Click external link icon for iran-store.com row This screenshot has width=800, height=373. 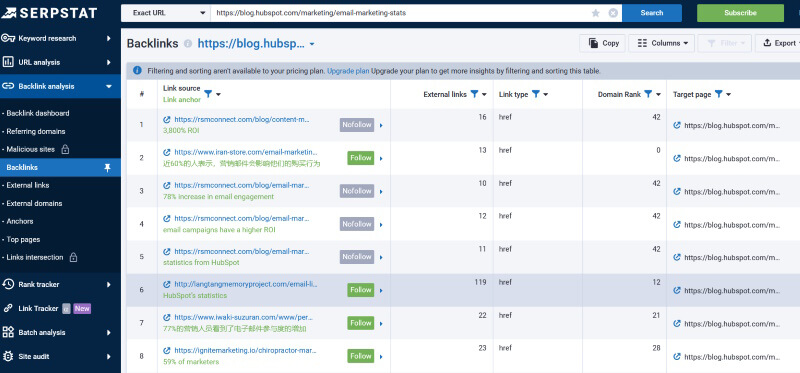click(167, 152)
